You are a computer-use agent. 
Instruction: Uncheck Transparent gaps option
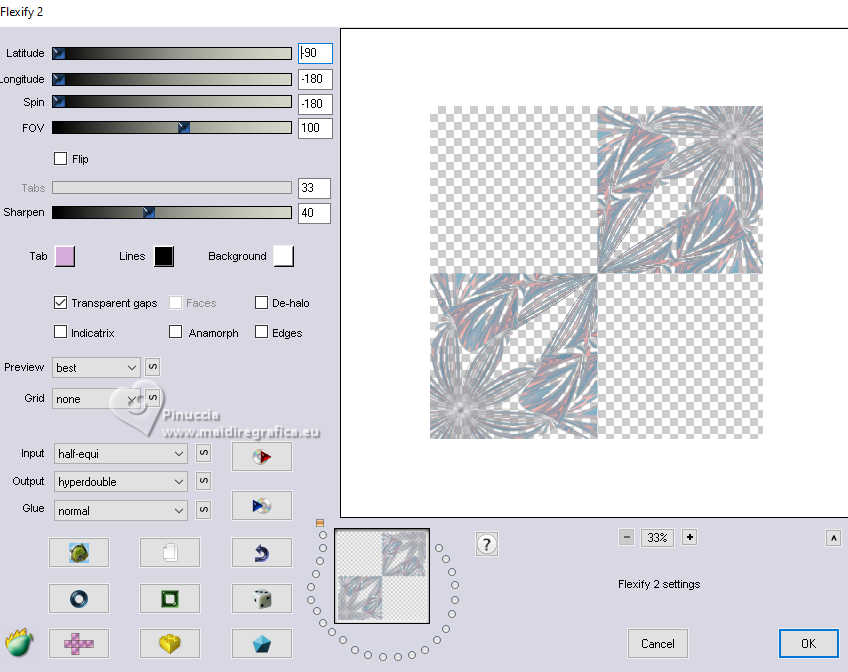click(x=61, y=303)
